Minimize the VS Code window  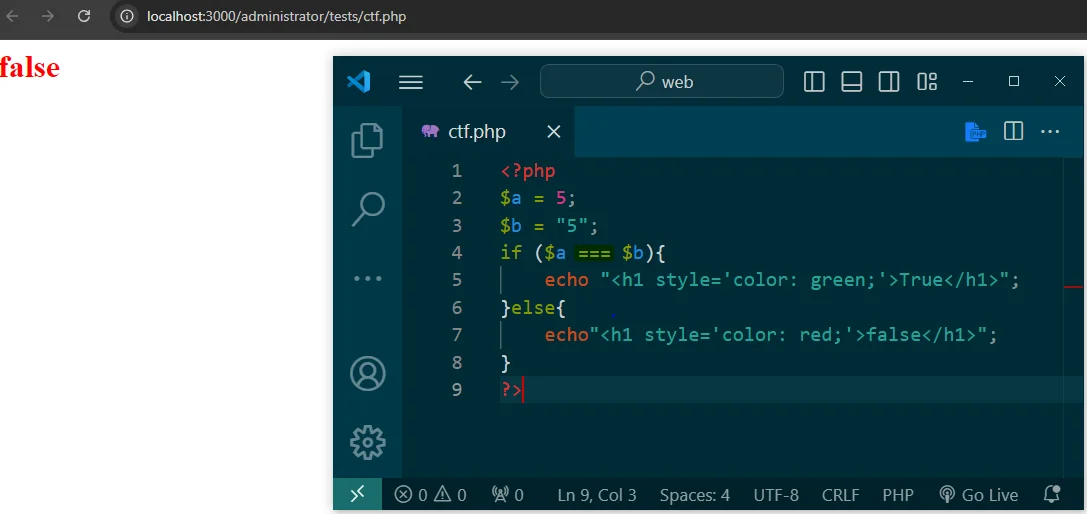point(969,82)
